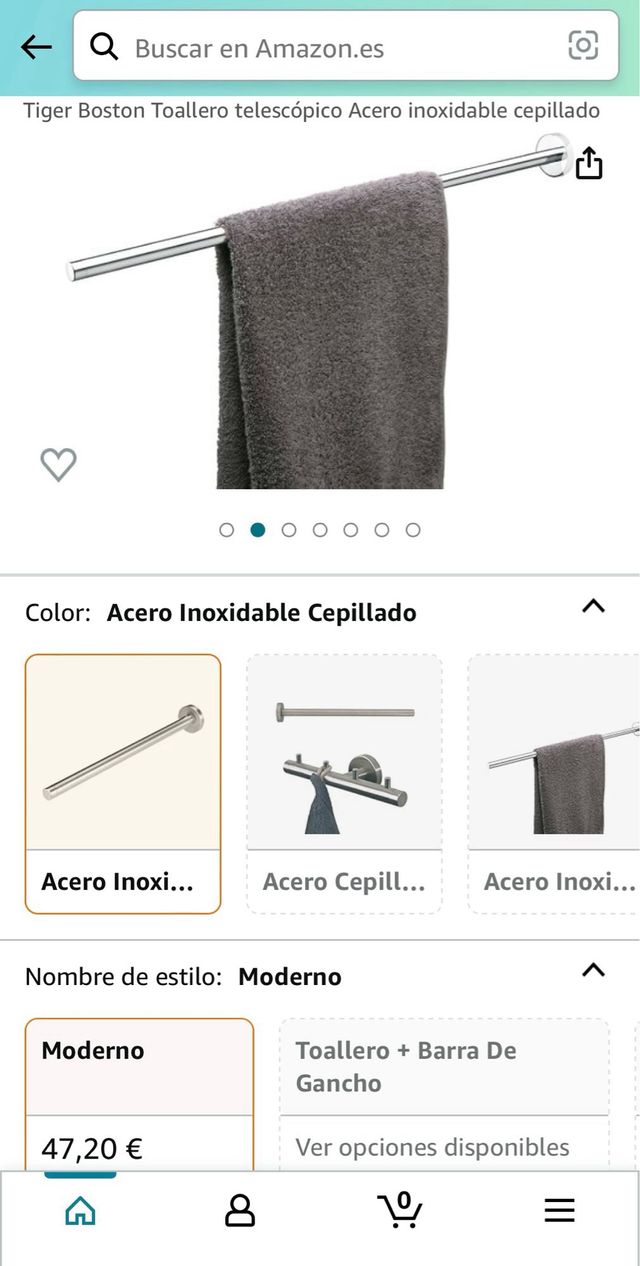Tap the magnifying glass search icon
Image resolution: width=640 pixels, height=1266 pixels.
point(104,47)
